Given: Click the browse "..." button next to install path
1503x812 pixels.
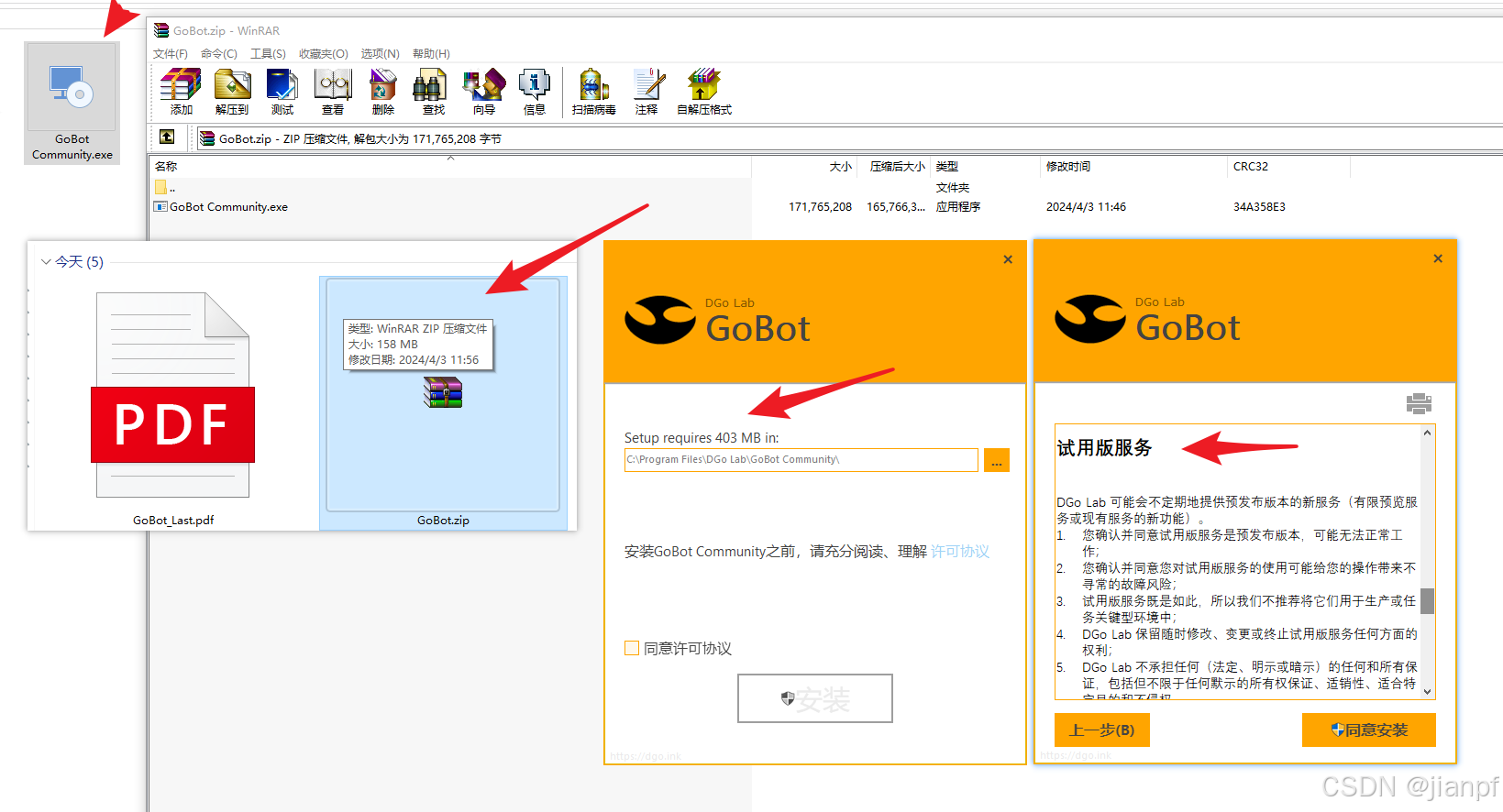Looking at the screenshot, I should click(996, 460).
